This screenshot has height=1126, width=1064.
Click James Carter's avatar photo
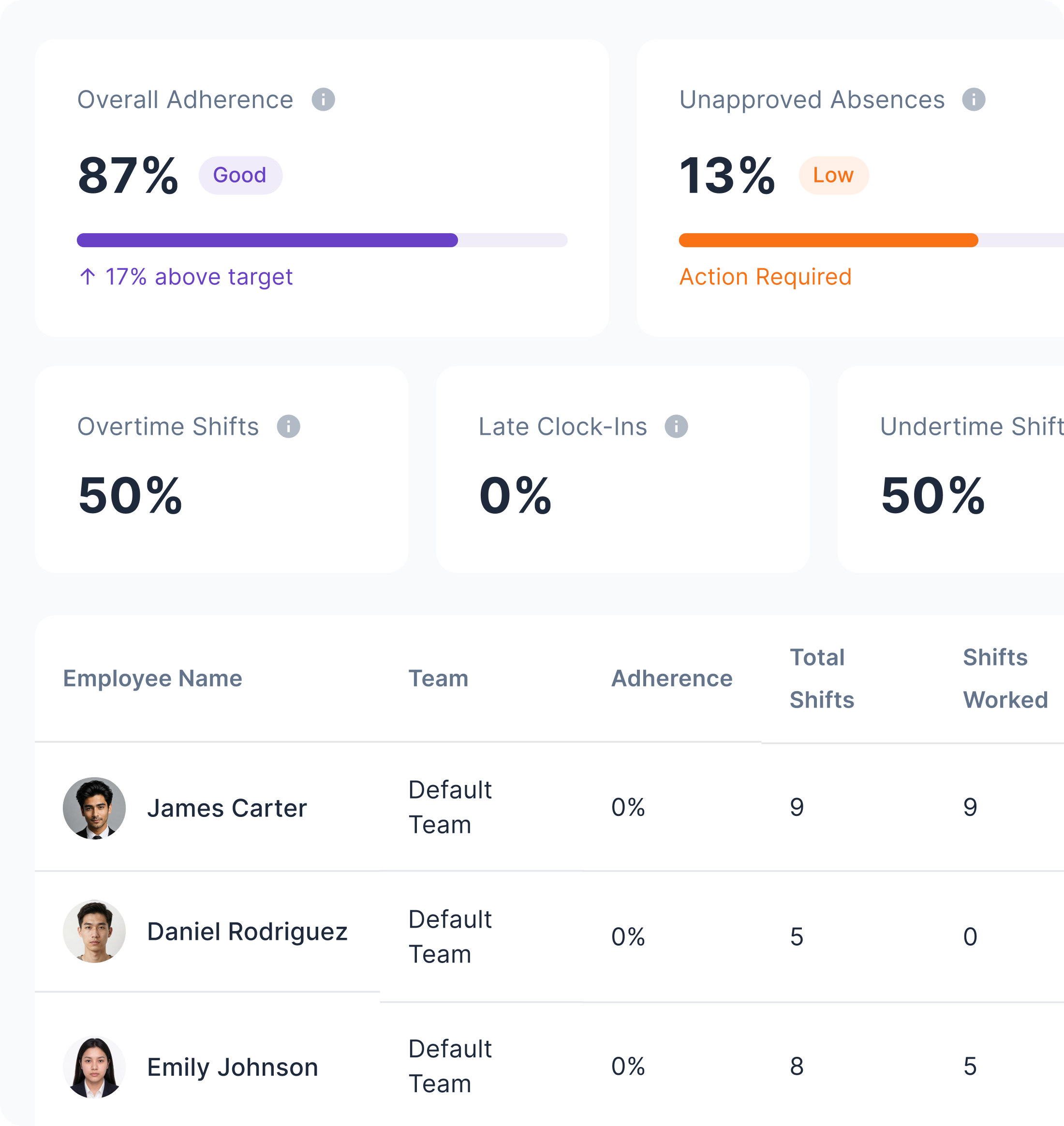(94, 808)
